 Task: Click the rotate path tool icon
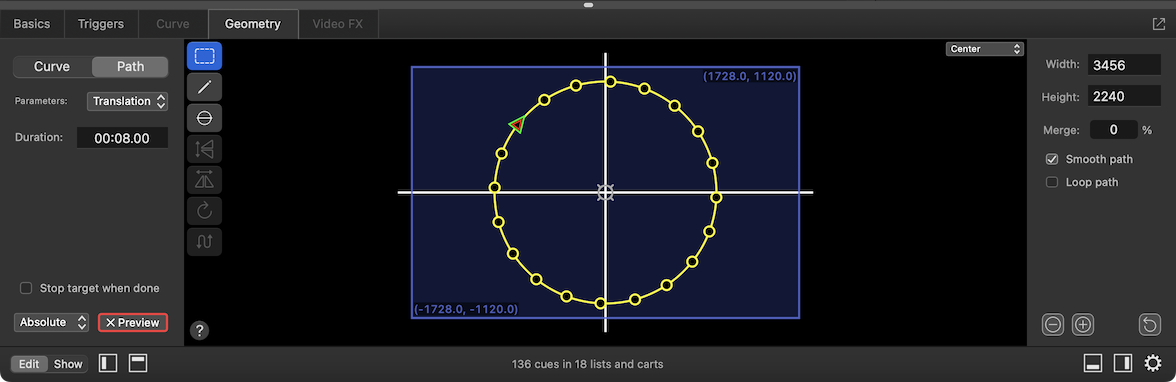(x=204, y=210)
